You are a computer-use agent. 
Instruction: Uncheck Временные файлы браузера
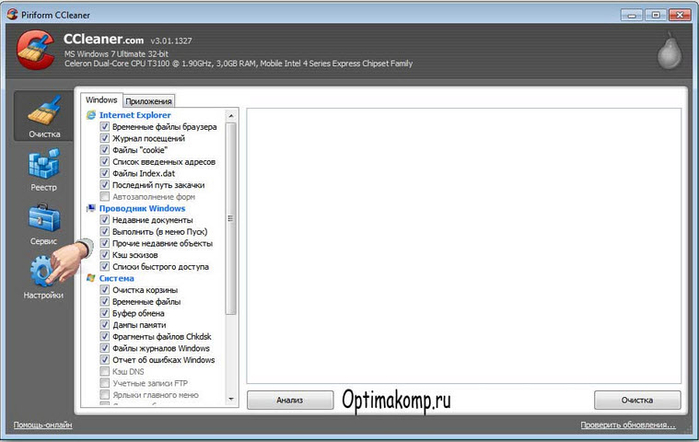(104, 127)
